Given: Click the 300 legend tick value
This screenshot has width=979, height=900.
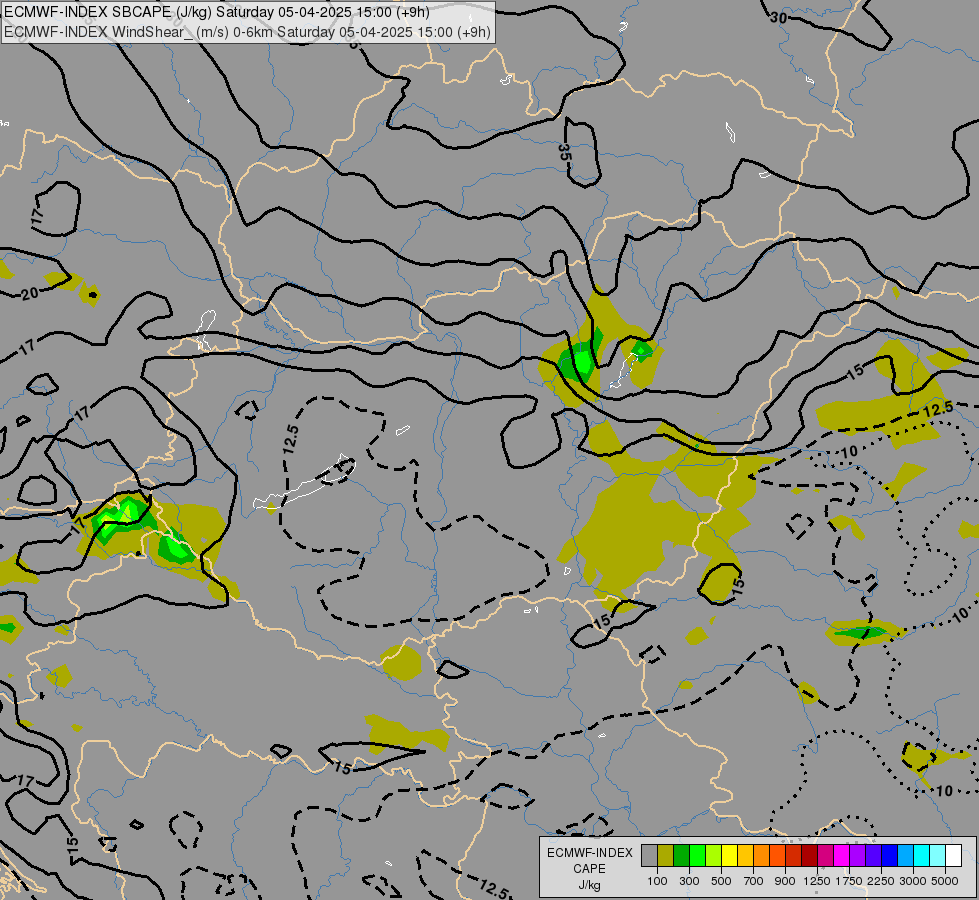Looking at the screenshot, I should [x=689, y=881].
